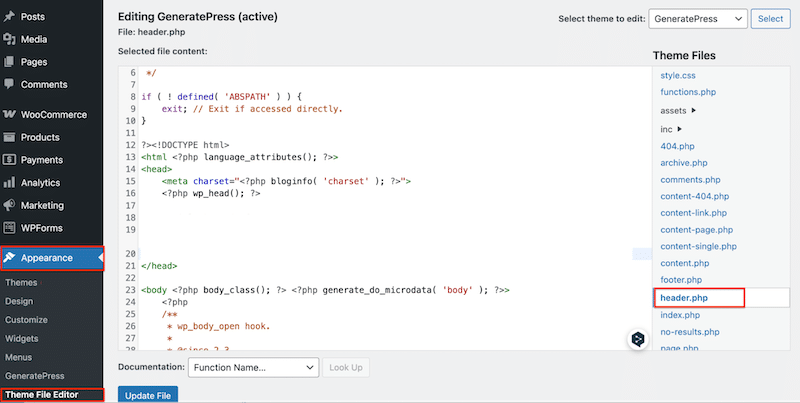Screen dimensions: 800x403
Task: Open functions.php theme file
Action: pos(688,92)
